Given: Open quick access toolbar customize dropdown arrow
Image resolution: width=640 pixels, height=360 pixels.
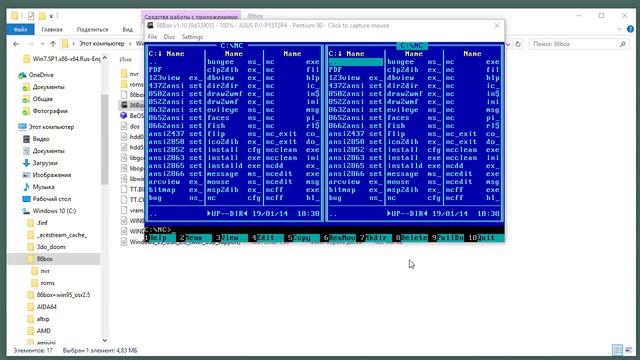Looking at the screenshot, I should coord(51,16).
